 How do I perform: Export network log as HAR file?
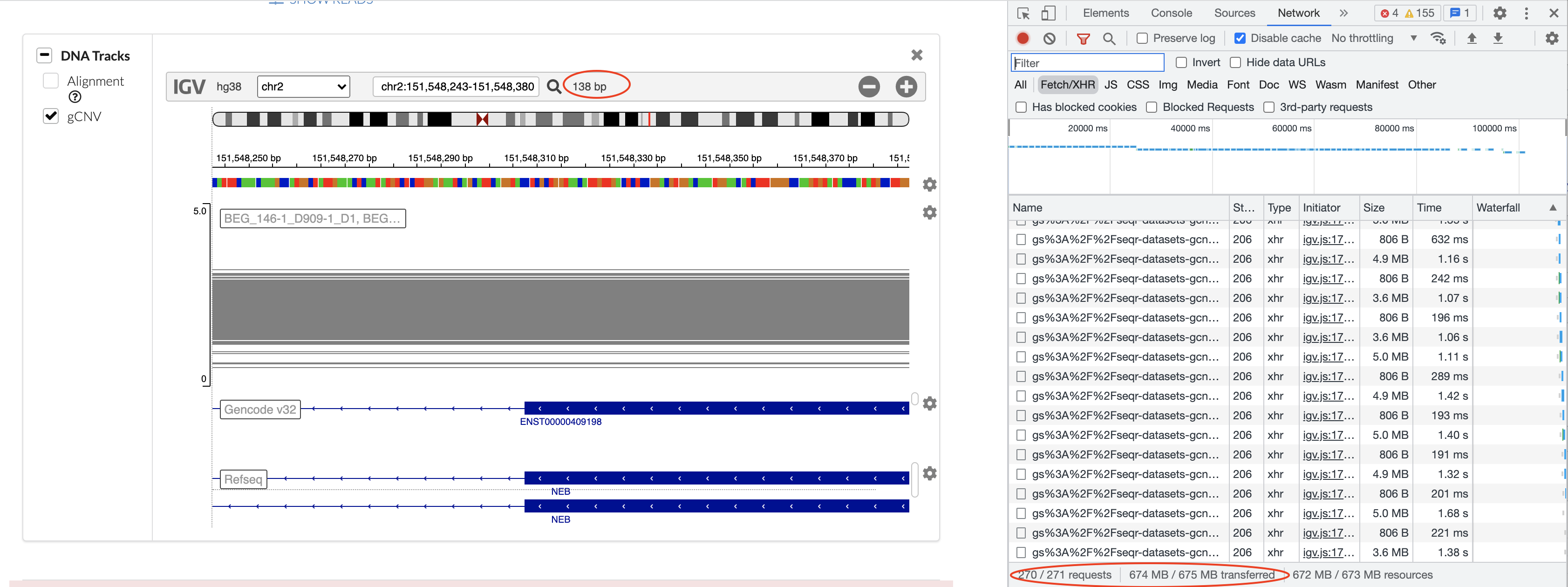tap(1499, 38)
